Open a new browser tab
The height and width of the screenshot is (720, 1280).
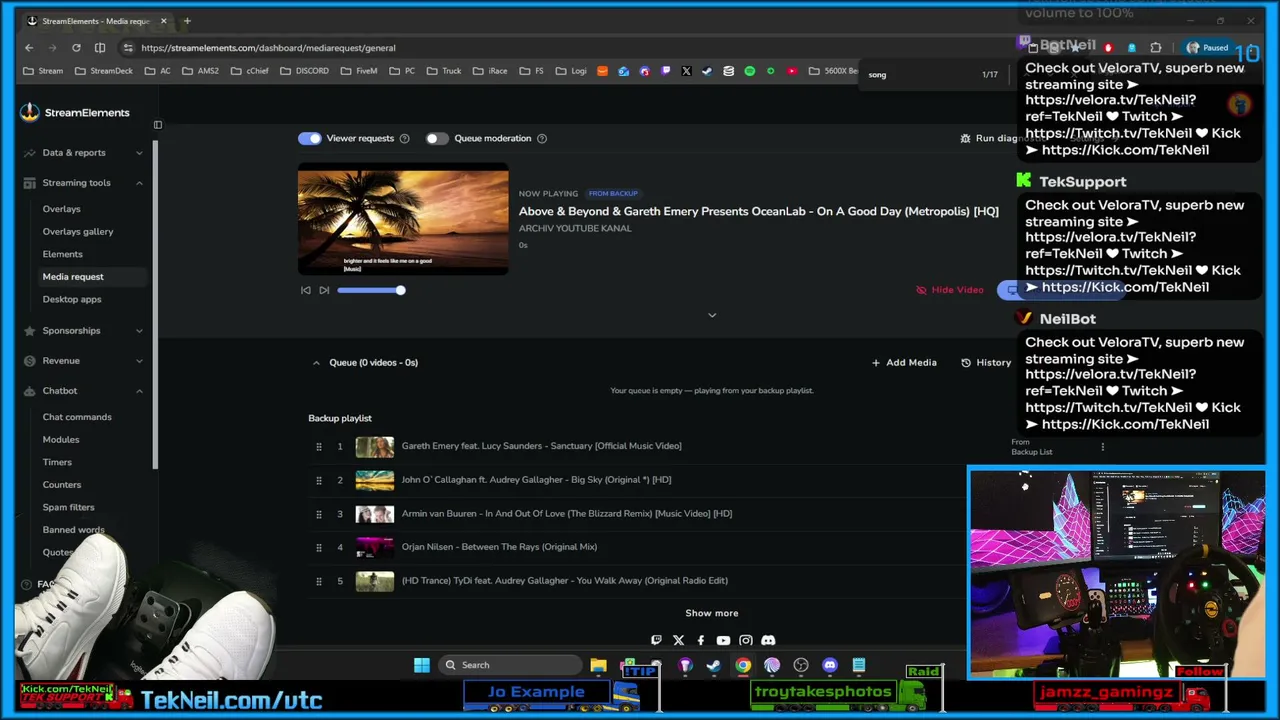(x=187, y=21)
